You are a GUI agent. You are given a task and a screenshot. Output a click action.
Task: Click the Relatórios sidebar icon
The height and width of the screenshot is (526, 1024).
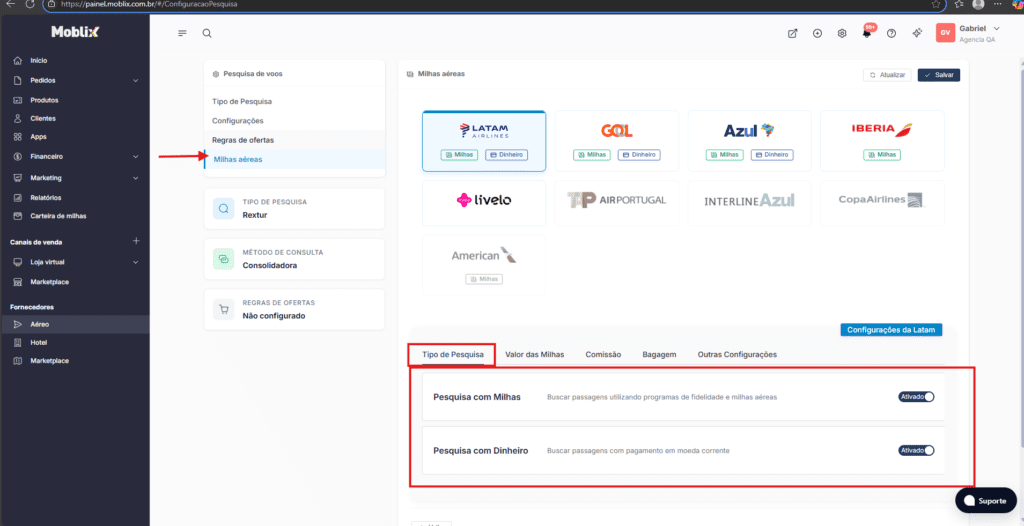[18, 198]
